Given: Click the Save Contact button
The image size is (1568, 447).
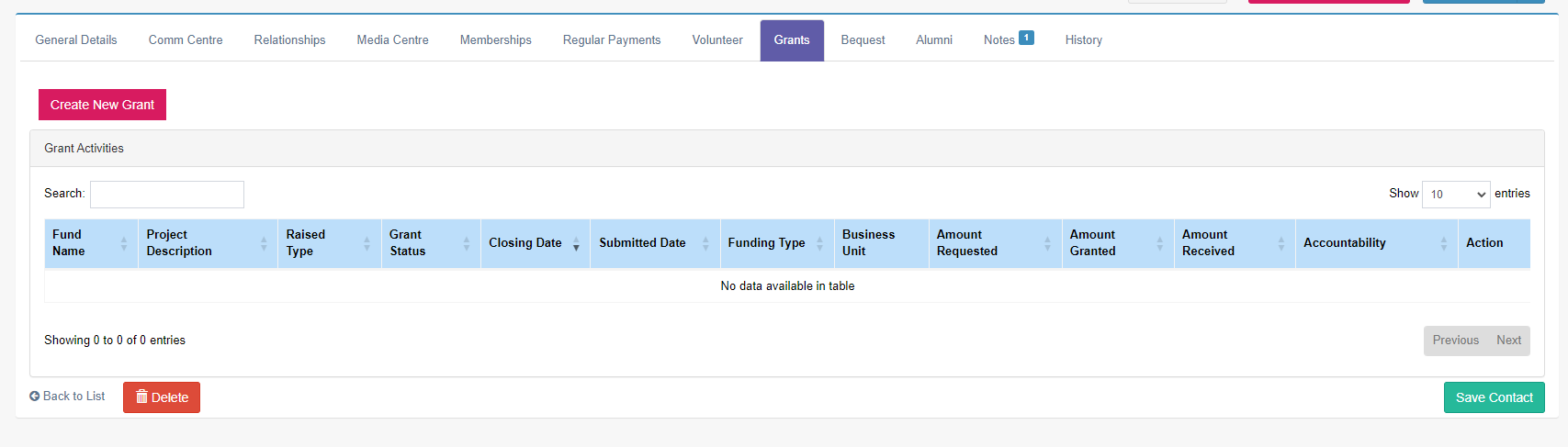Looking at the screenshot, I should [1494, 397].
